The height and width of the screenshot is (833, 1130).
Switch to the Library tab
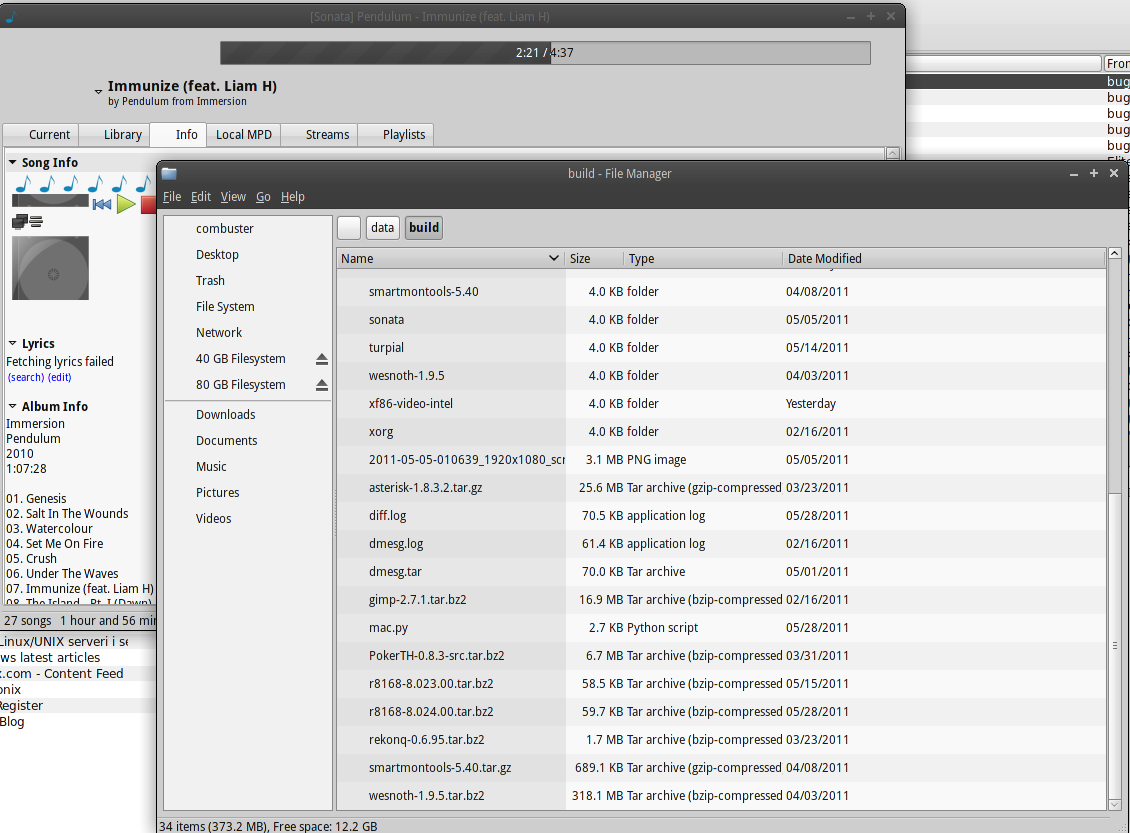pos(123,135)
